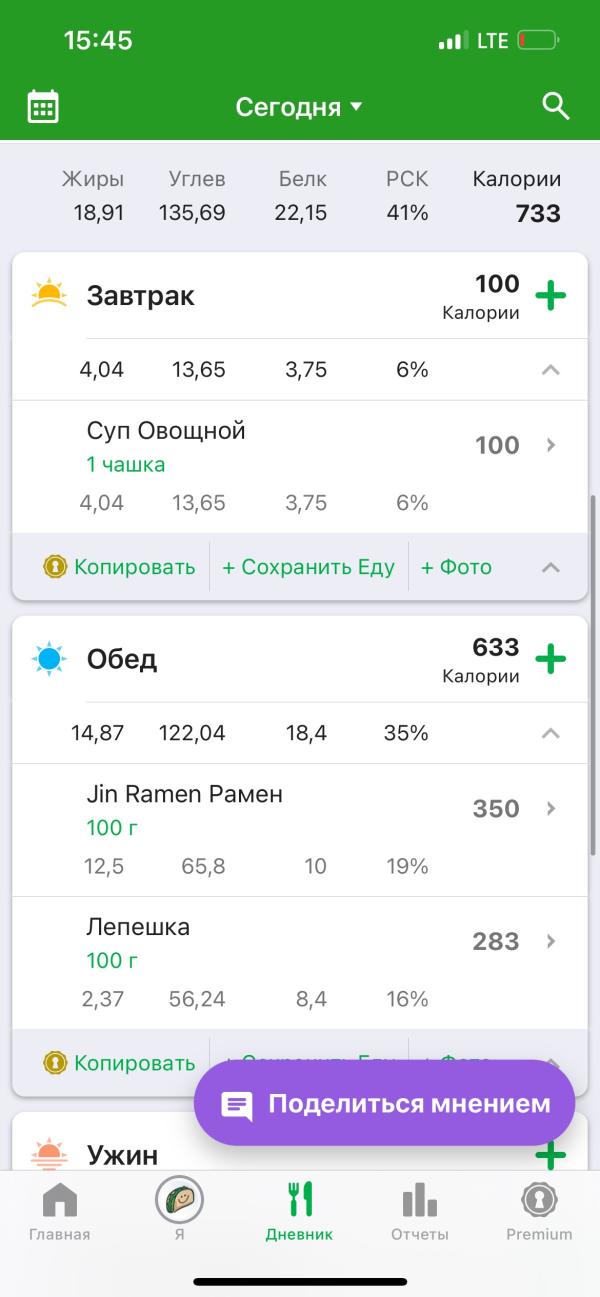Viewport: 600px width, 1297px height.
Task: Open the Jin Ramen Рамен entry
Action: click(x=300, y=830)
